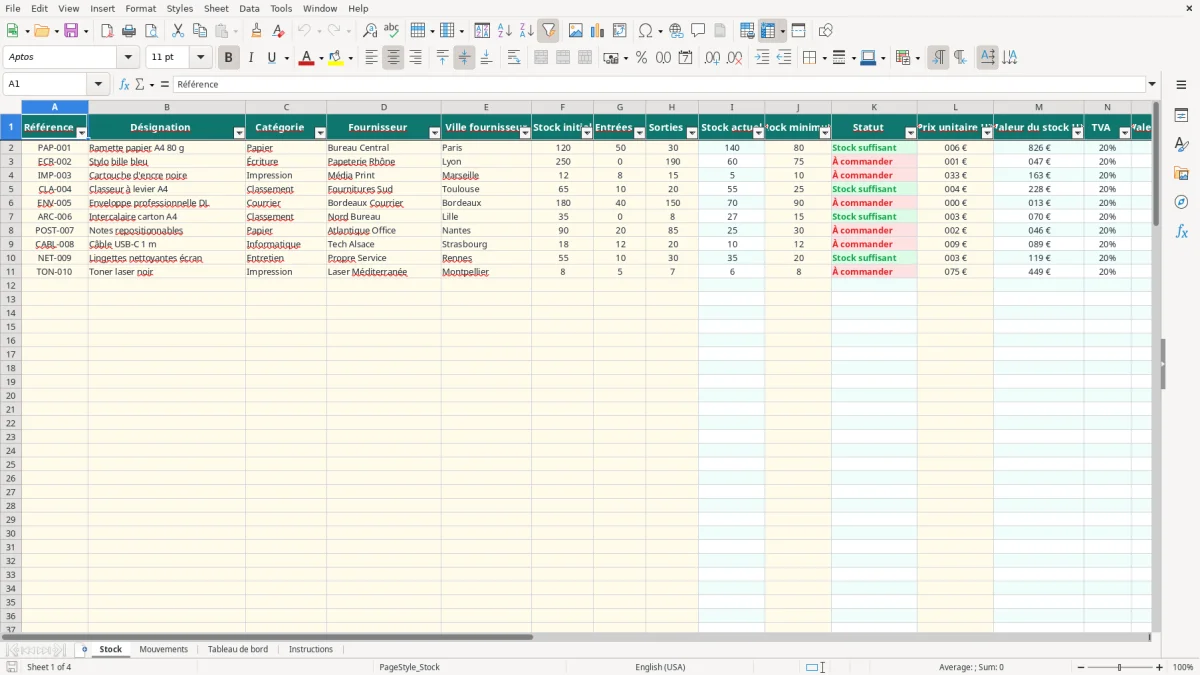Click the yellow Background Color swatch
1200x675 pixels.
point(335,58)
